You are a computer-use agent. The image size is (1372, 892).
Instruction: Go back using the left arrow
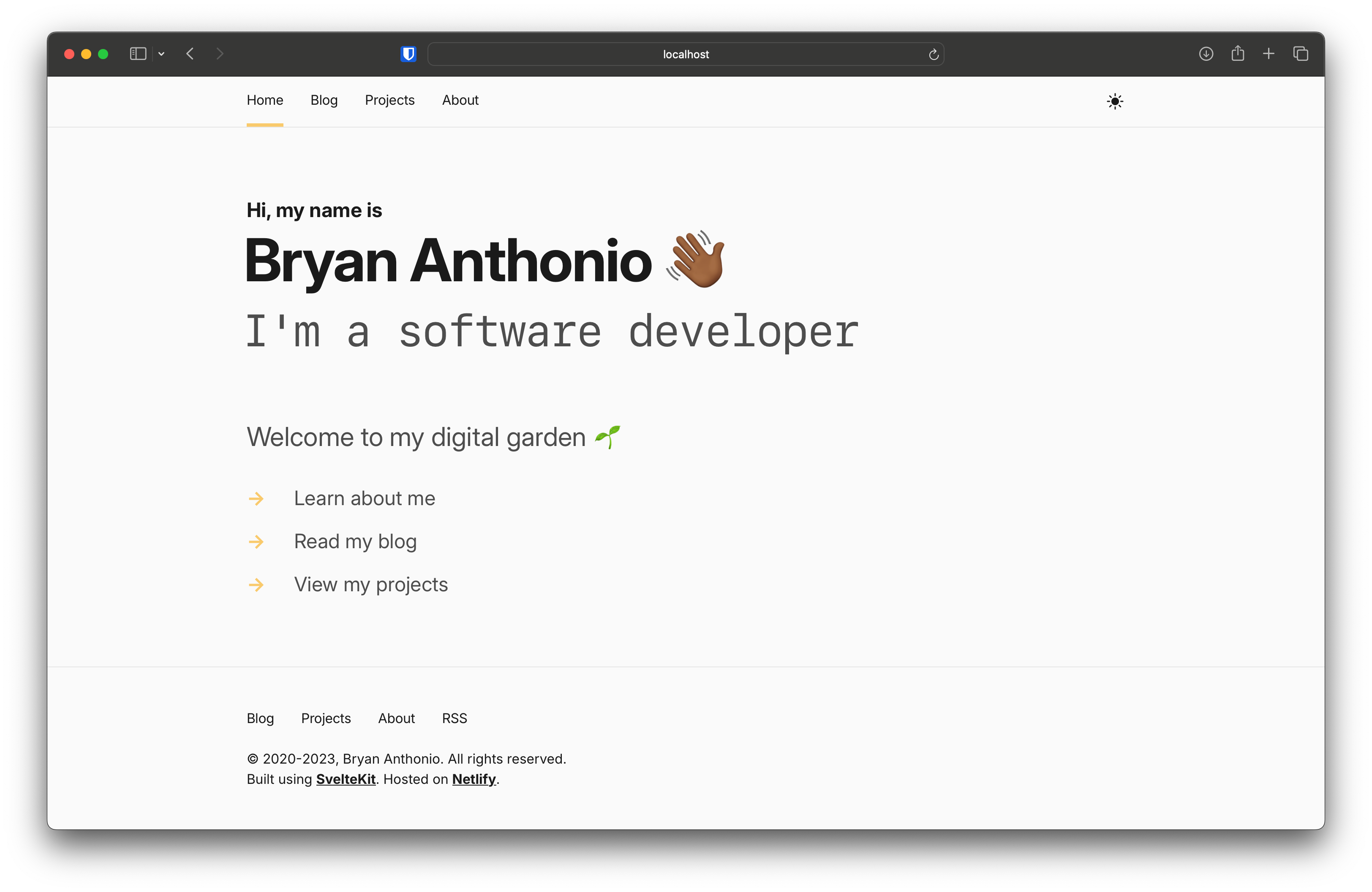click(190, 54)
